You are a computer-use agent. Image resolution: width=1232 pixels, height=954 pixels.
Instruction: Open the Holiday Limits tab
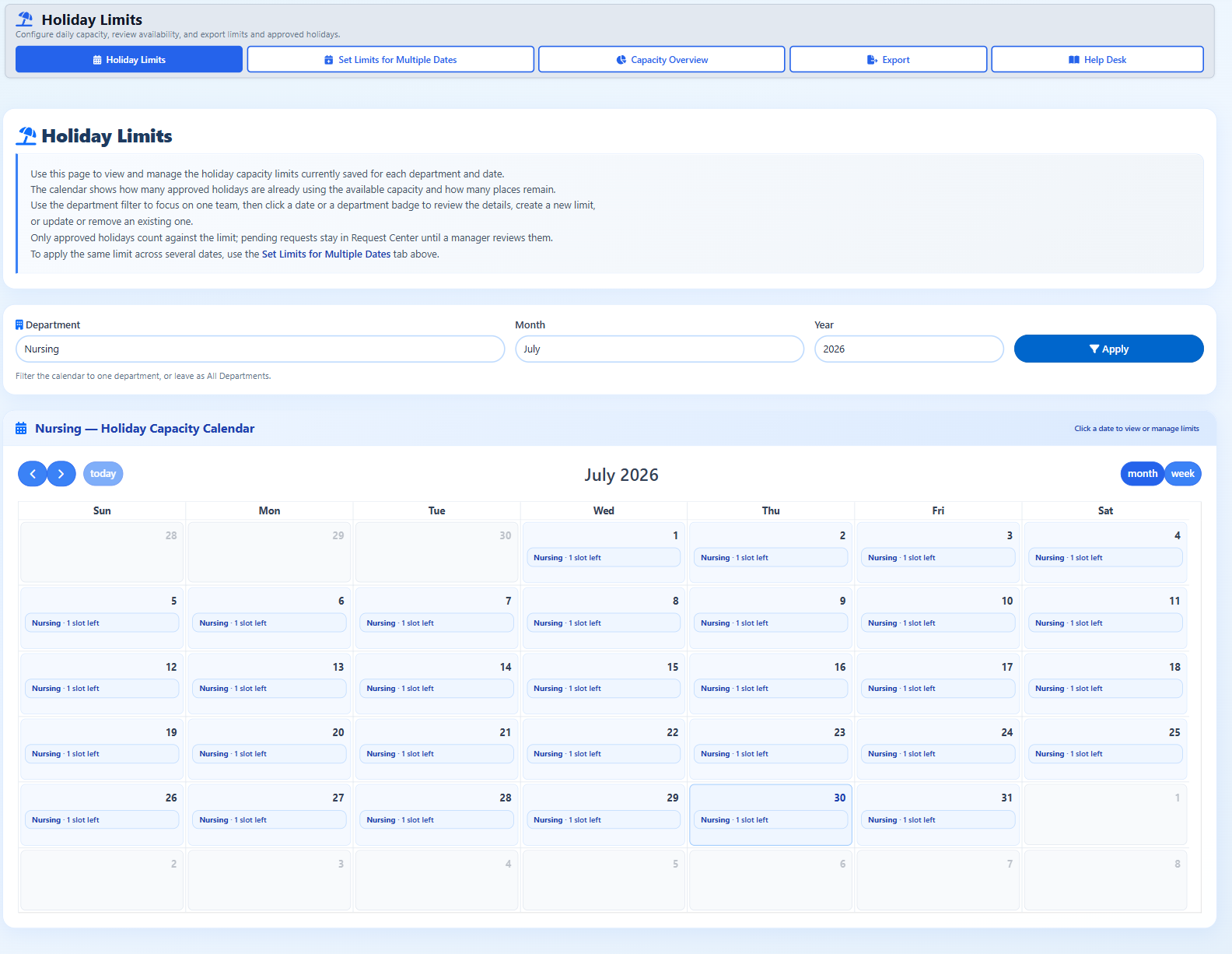click(x=129, y=59)
